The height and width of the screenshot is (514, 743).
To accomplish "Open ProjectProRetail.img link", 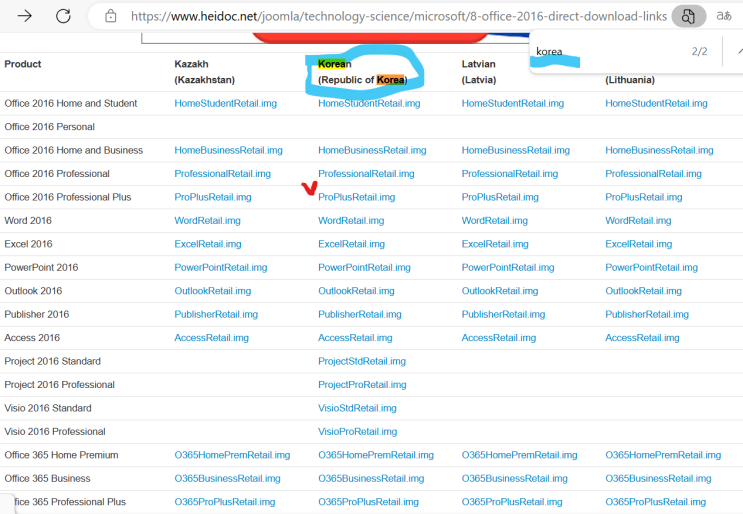I will click(x=362, y=385).
